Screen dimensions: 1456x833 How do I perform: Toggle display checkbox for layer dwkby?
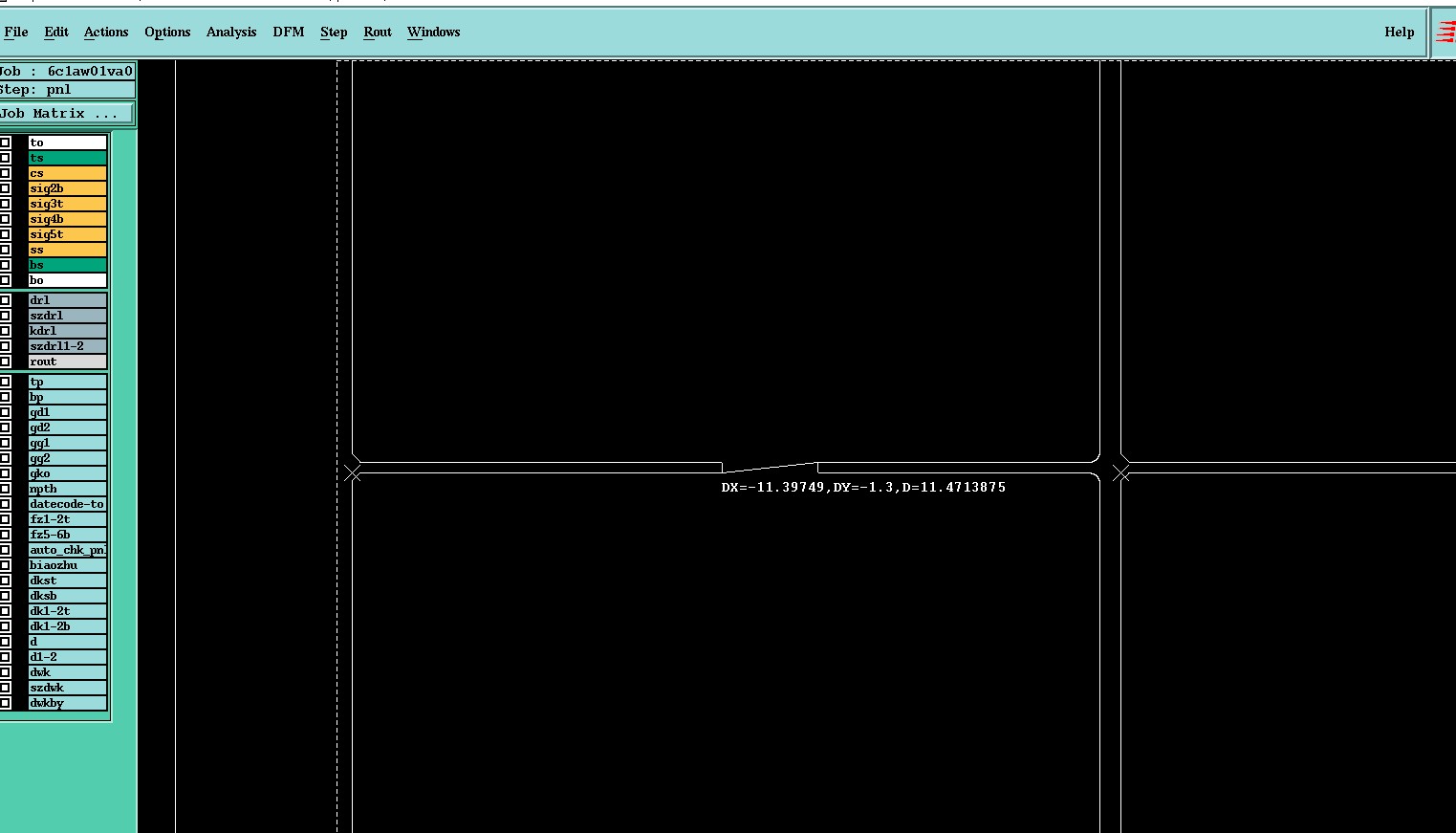coord(6,703)
